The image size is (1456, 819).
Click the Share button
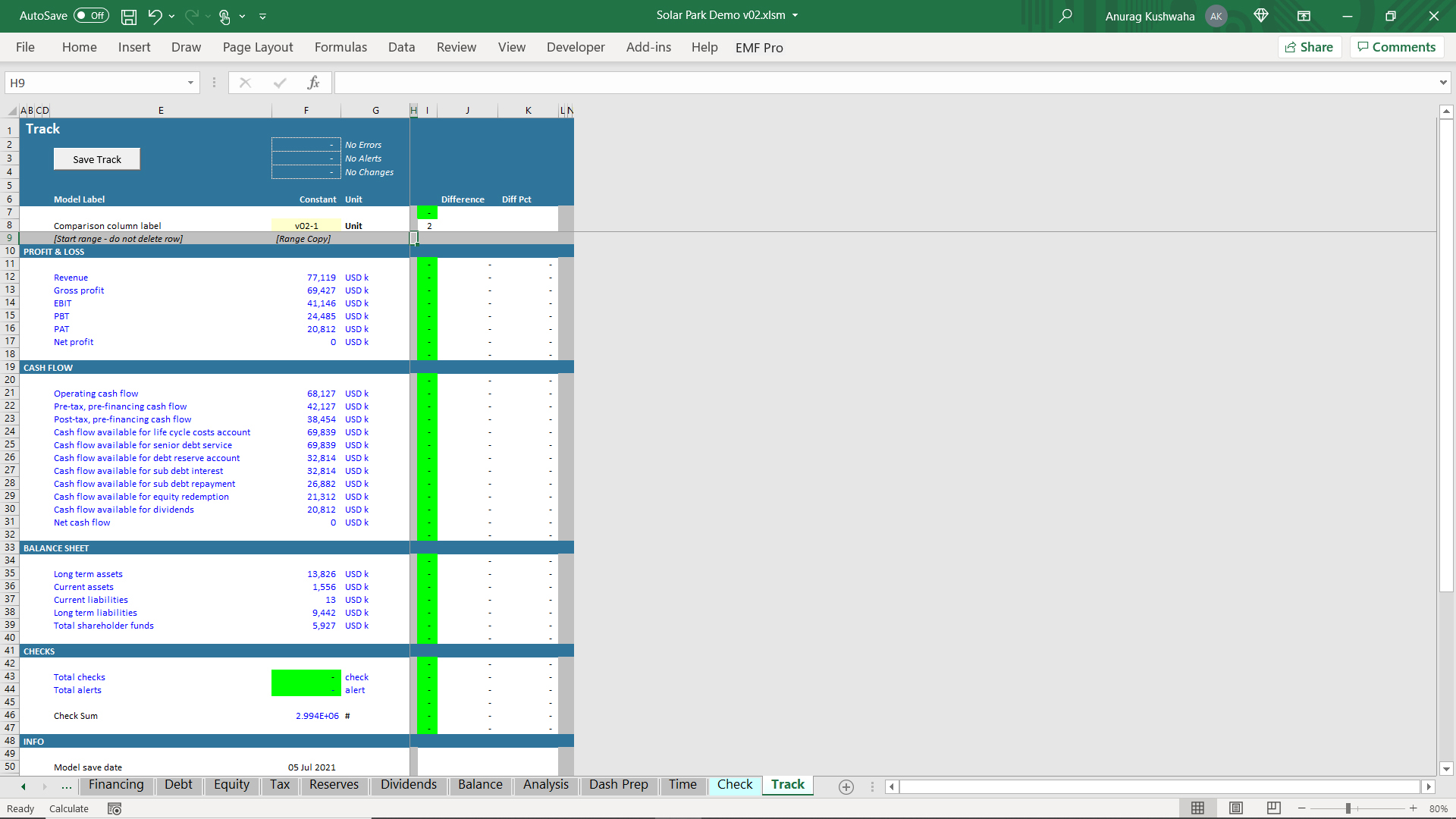(1310, 47)
